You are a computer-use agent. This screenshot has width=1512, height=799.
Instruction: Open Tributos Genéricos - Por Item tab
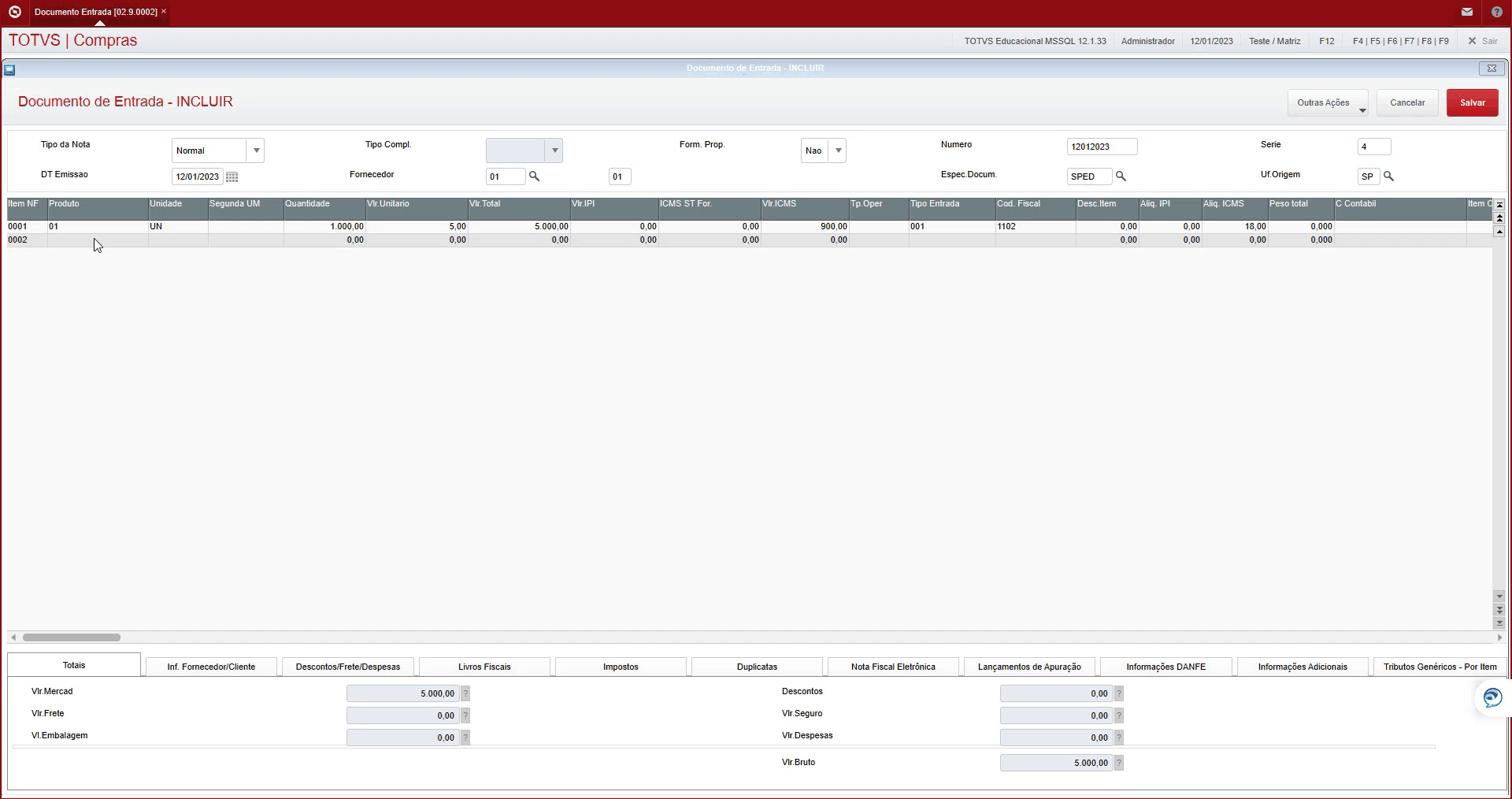point(1440,667)
